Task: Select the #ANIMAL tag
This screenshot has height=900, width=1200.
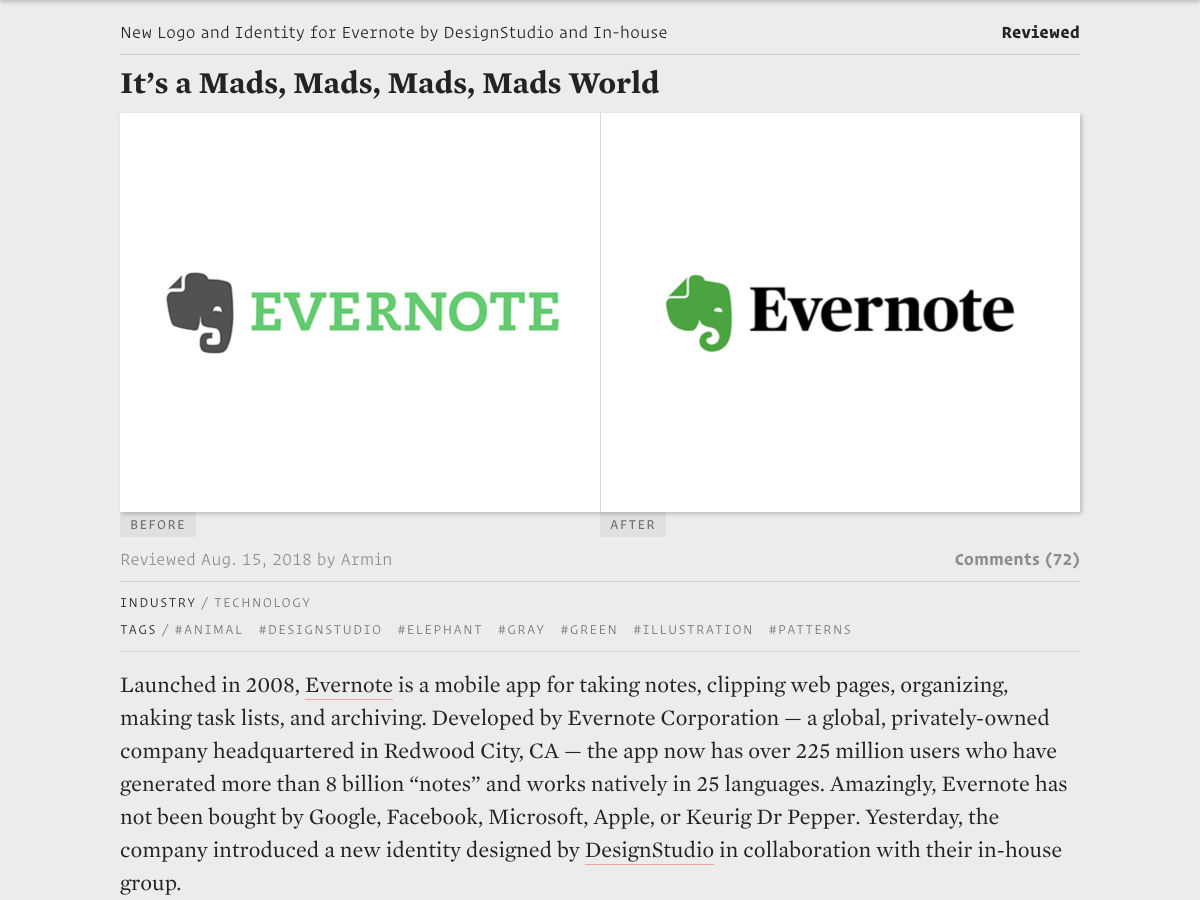Action: [209, 630]
